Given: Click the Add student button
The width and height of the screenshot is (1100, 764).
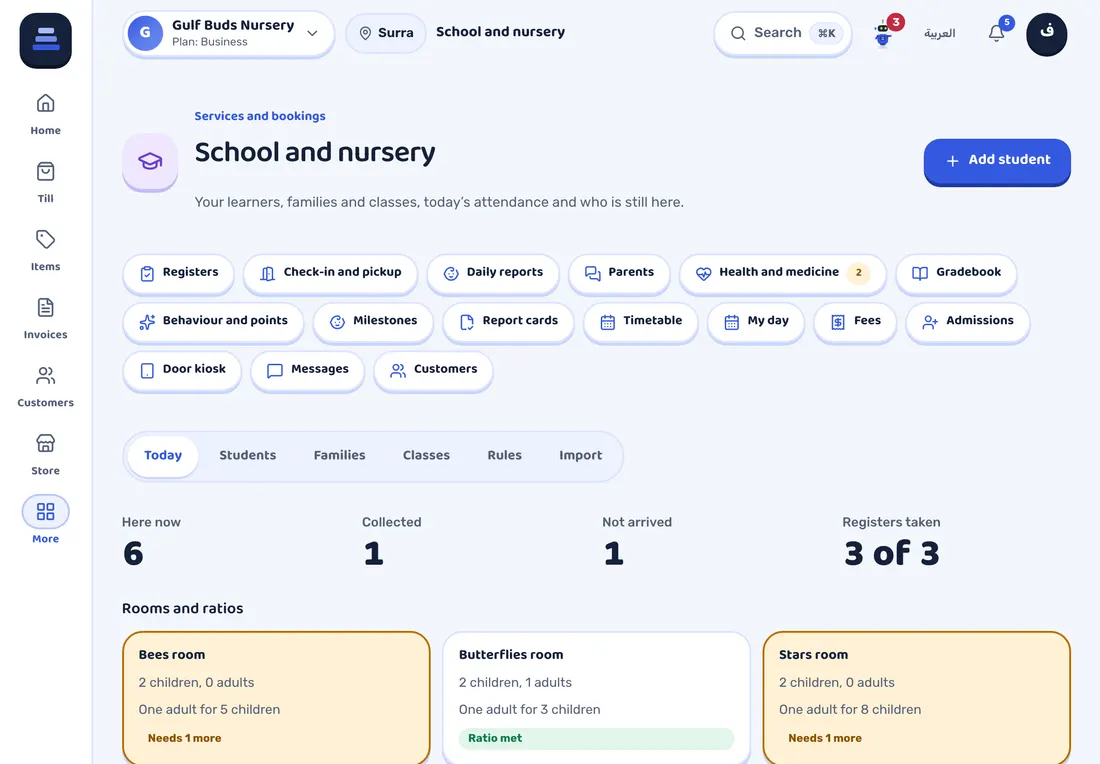Looking at the screenshot, I should click(997, 161).
